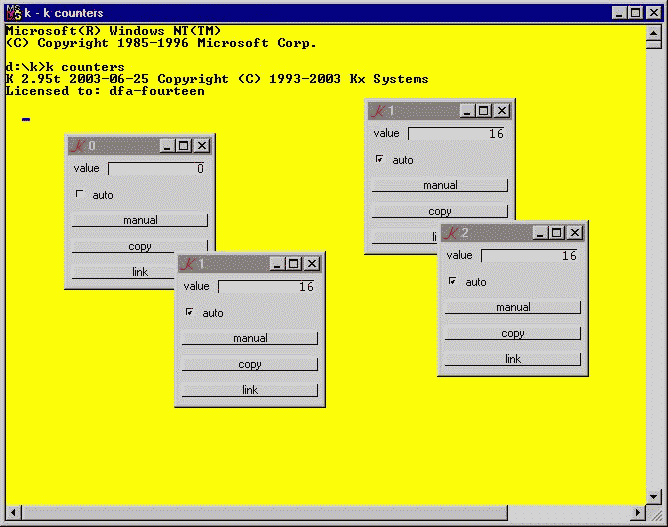Click link in window 1 overlapping window 0
Viewport: 668px width, 527px height.
pyautogui.click(x=250, y=390)
